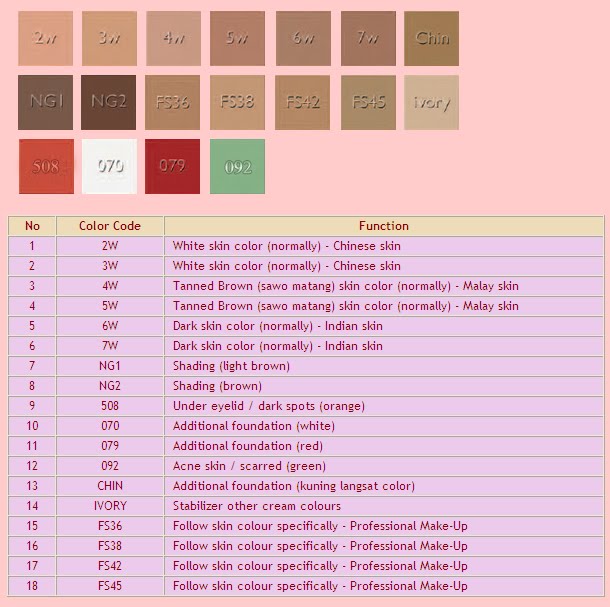The height and width of the screenshot is (607, 610).
Task: Pick the FS36 color swatch
Action: pyautogui.click(x=172, y=102)
